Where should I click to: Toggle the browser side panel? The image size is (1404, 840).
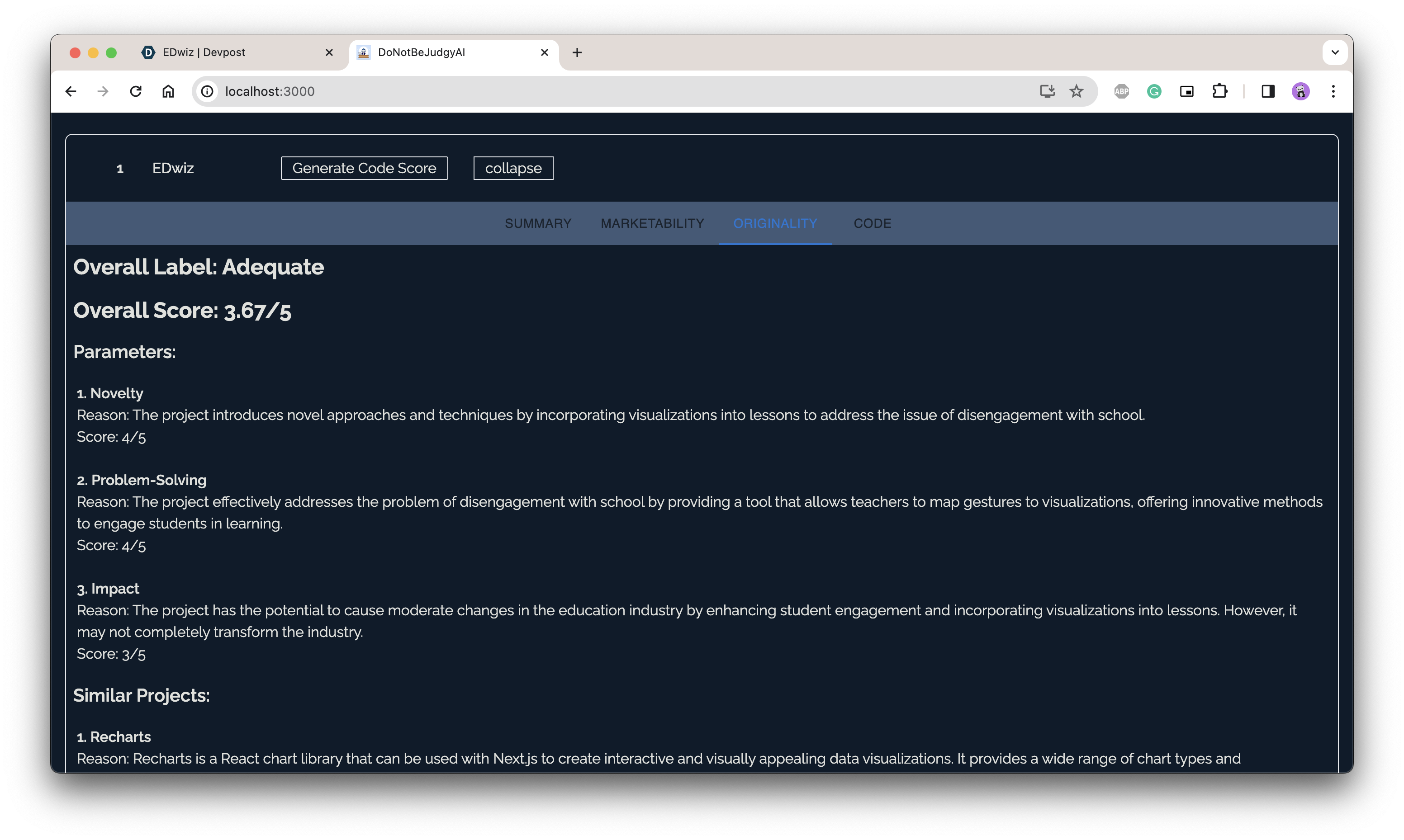[x=1267, y=91]
